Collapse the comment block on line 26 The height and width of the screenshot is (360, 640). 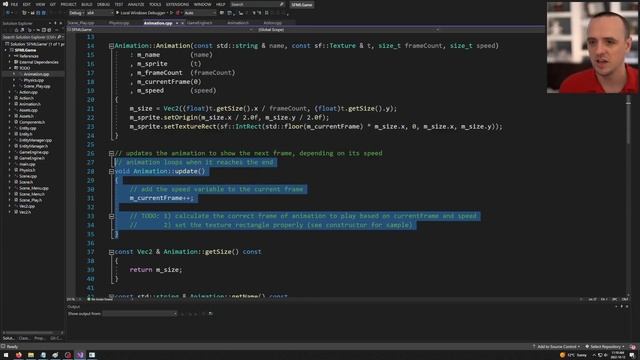(111, 153)
